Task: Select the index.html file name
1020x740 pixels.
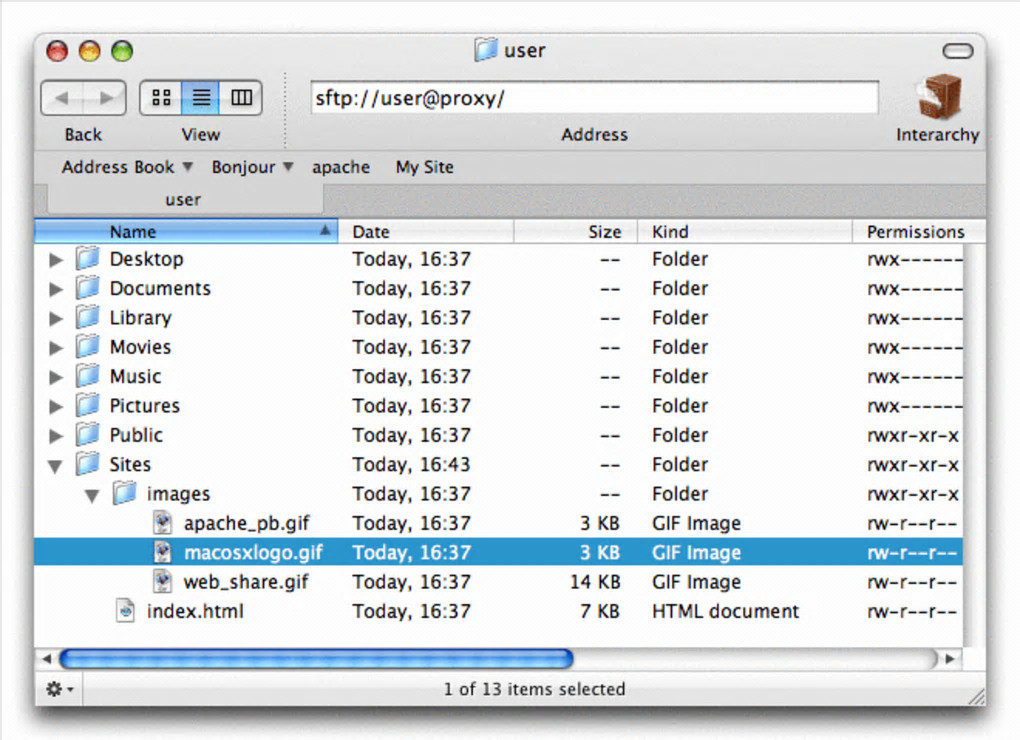Action: (x=195, y=611)
